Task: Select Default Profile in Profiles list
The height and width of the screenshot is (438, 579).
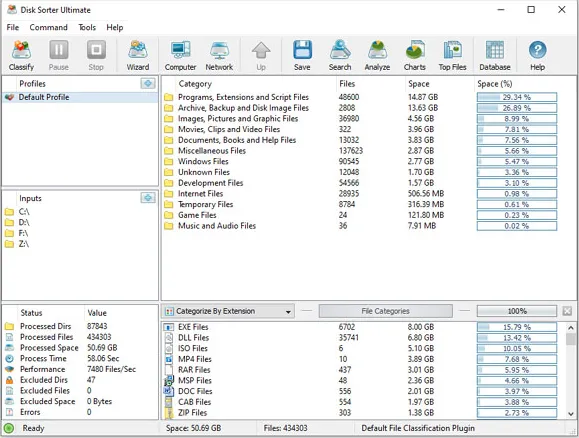Action: point(80,97)
